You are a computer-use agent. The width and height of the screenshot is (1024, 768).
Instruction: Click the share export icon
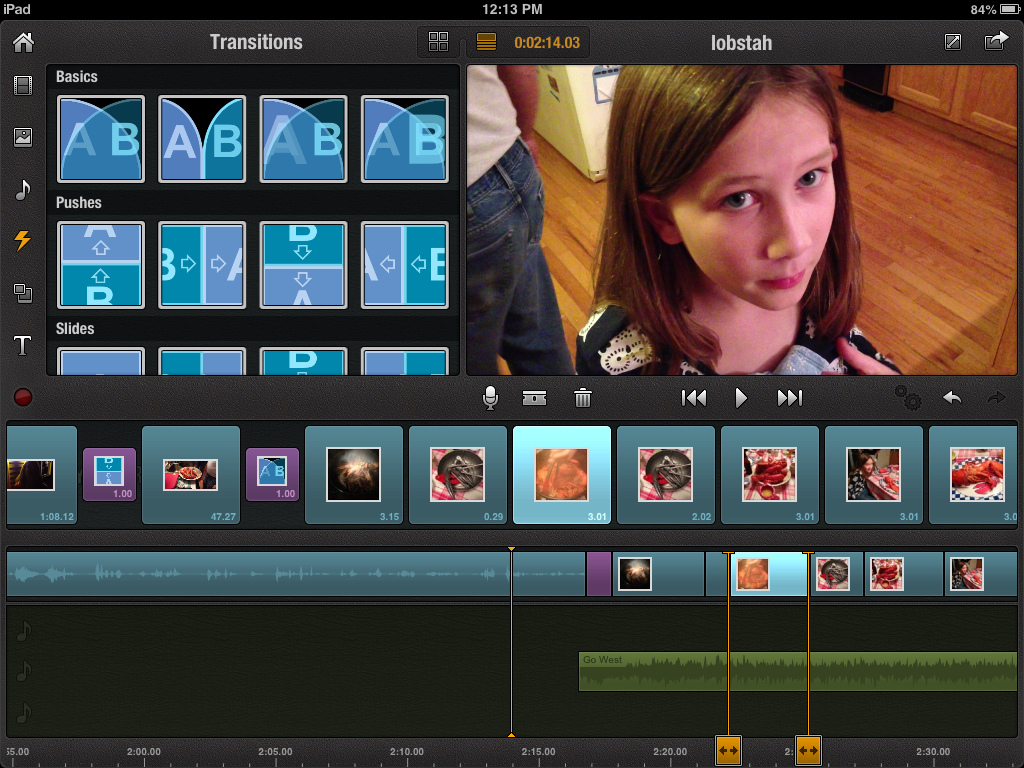click(x=996, y=42)
